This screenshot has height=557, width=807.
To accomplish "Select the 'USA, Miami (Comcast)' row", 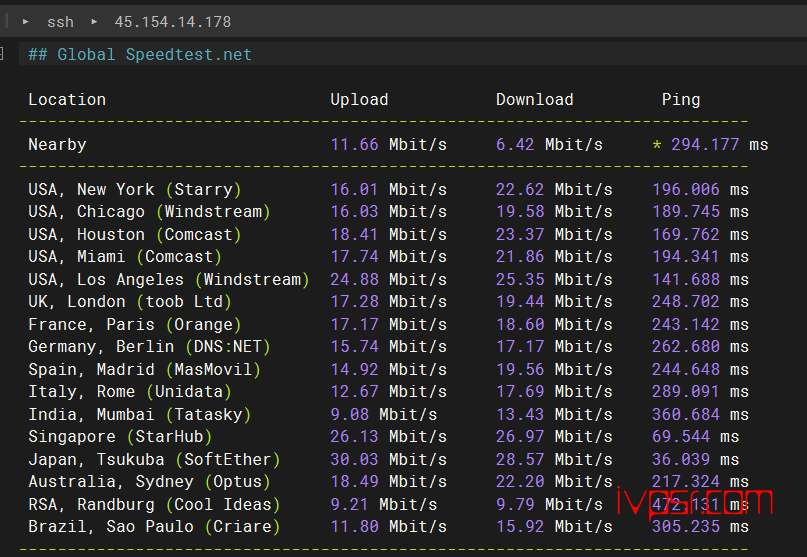I will coord(389,256).
